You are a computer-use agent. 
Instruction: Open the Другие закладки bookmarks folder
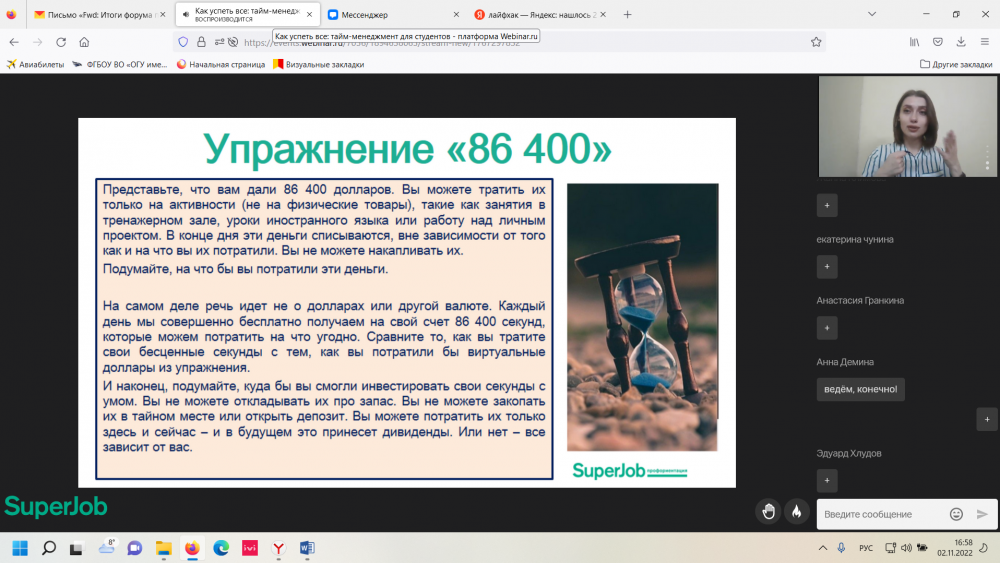pos(955,64)
